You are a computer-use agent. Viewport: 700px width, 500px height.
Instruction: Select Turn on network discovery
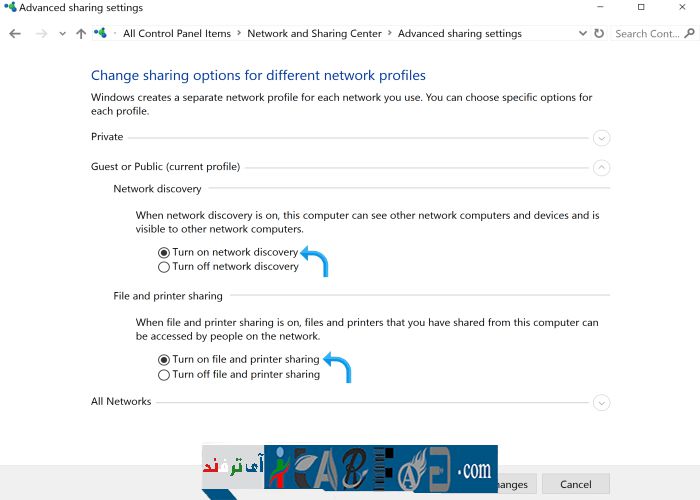pyautogui.click(x=164, y=253)
